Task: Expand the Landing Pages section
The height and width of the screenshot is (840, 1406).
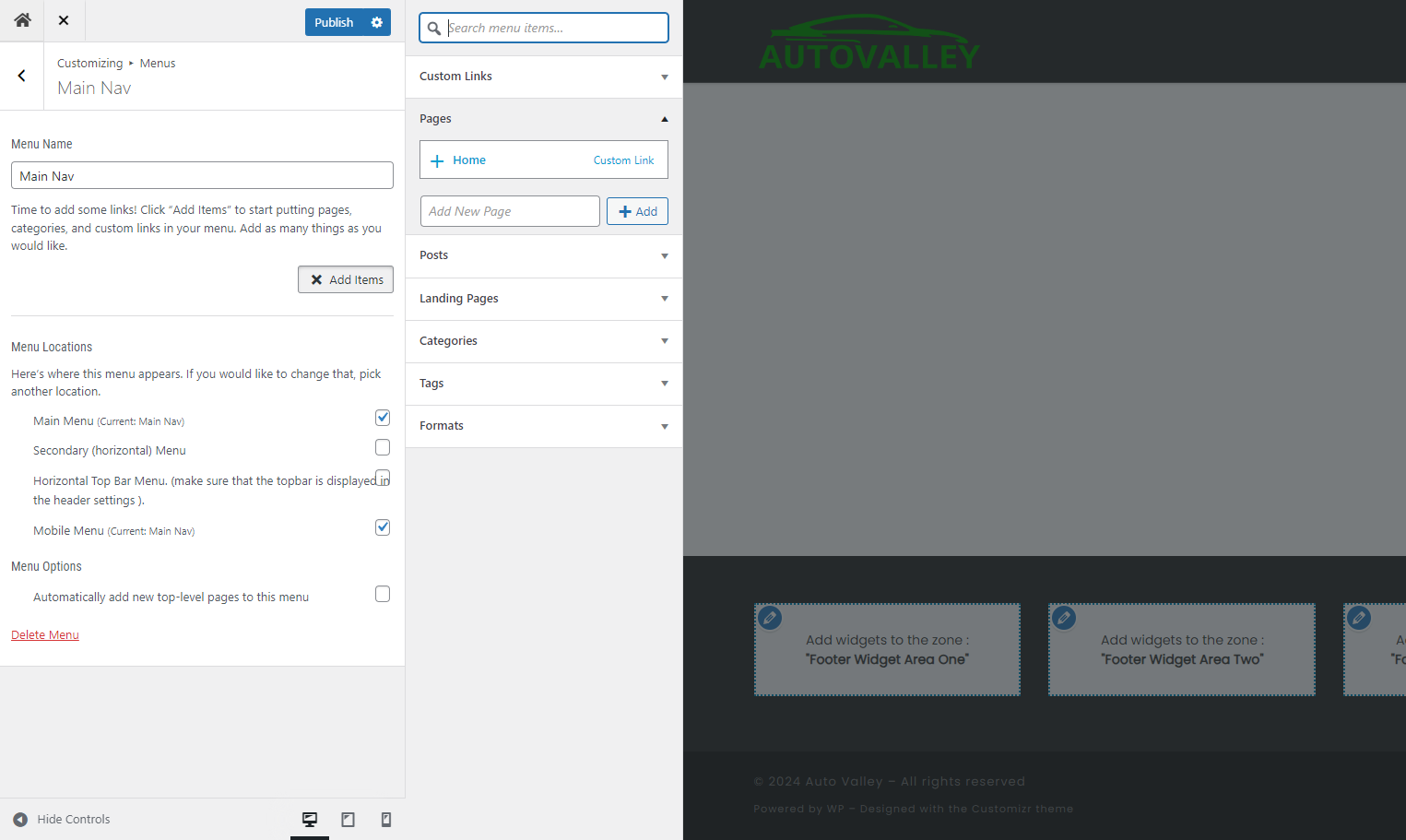Action: click(544, 299)
